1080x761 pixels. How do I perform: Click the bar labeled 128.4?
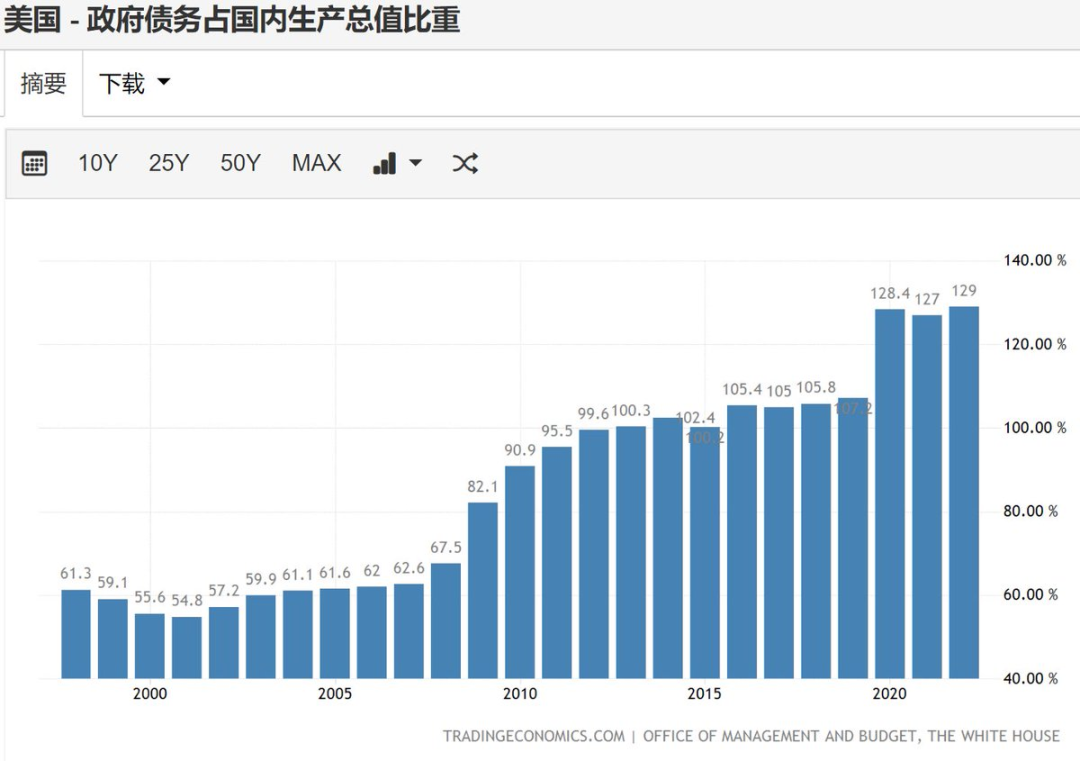coord(890,493)
